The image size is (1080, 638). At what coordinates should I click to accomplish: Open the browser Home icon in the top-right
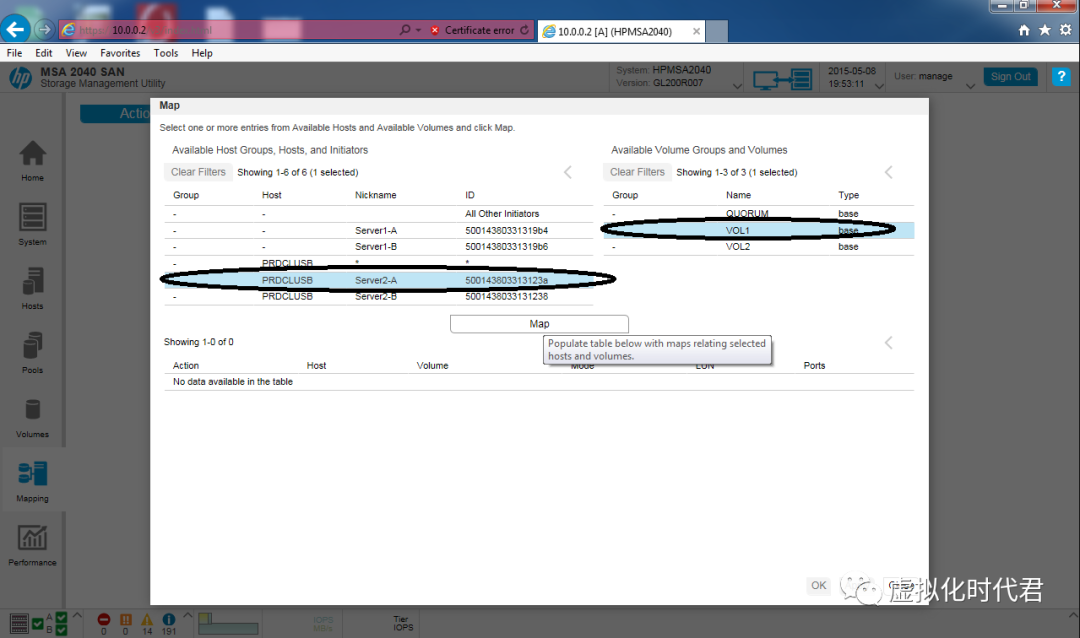point(1024,30)
